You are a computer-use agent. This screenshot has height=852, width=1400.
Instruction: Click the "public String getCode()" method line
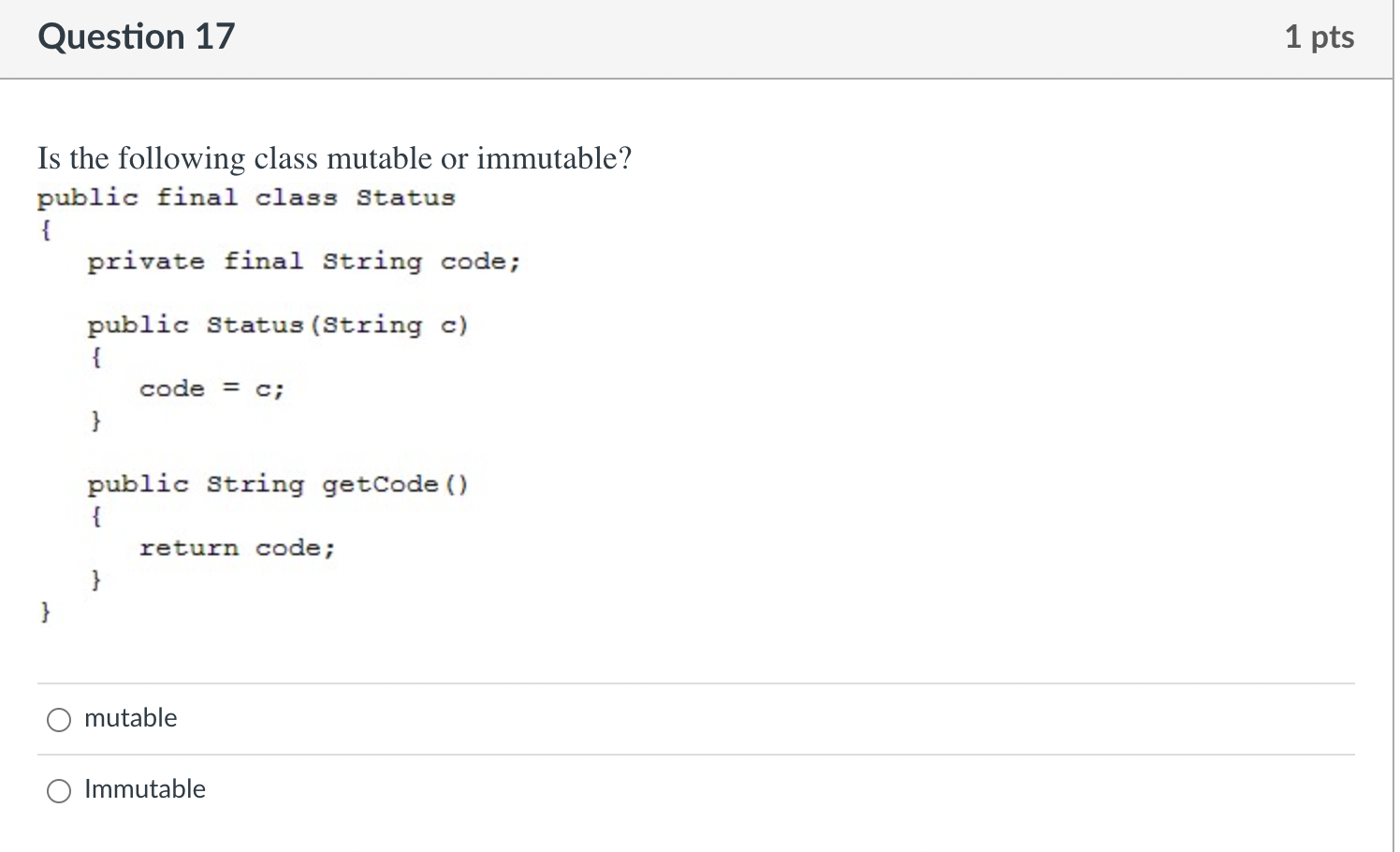(277, 484)
